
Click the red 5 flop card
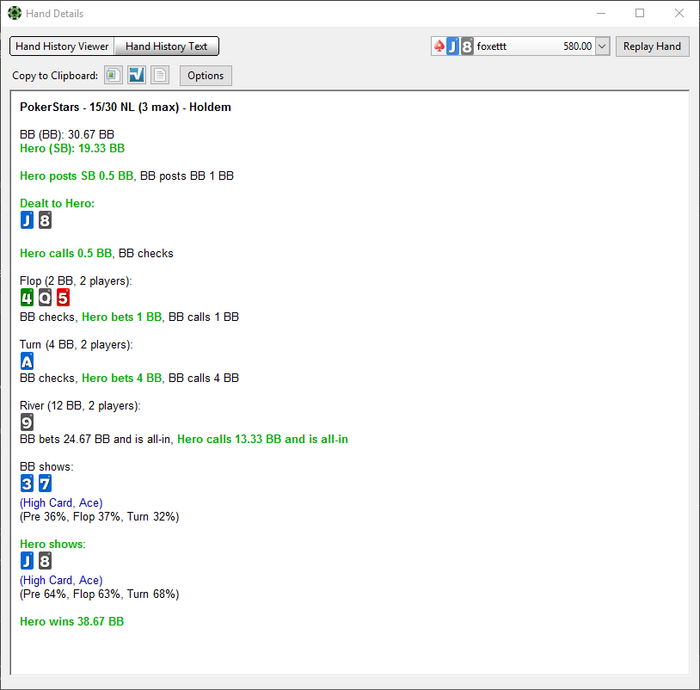point(63,298)
